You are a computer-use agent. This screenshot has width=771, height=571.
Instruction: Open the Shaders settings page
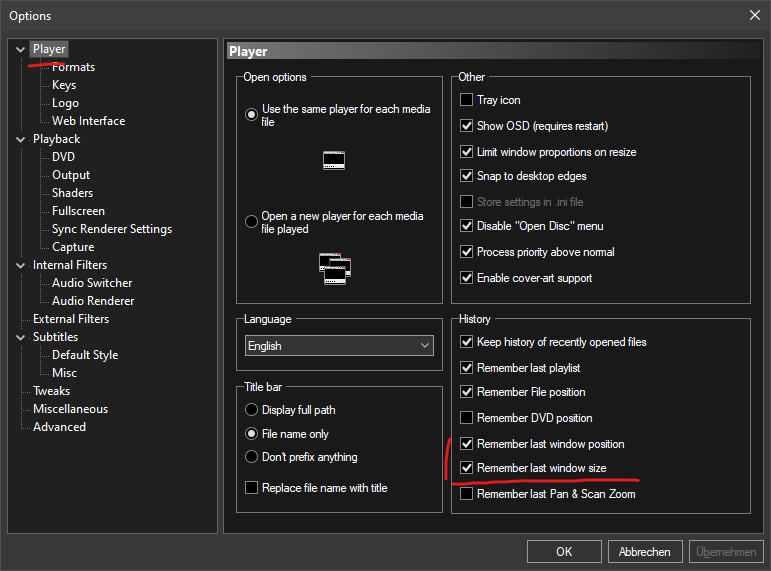(x=72, y=193)
